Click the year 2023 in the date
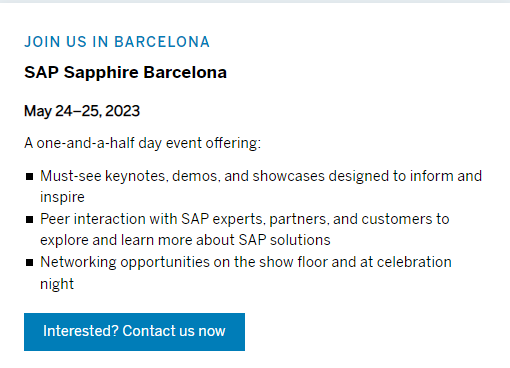The image size is (510, 368). click(x=122, y=111)
